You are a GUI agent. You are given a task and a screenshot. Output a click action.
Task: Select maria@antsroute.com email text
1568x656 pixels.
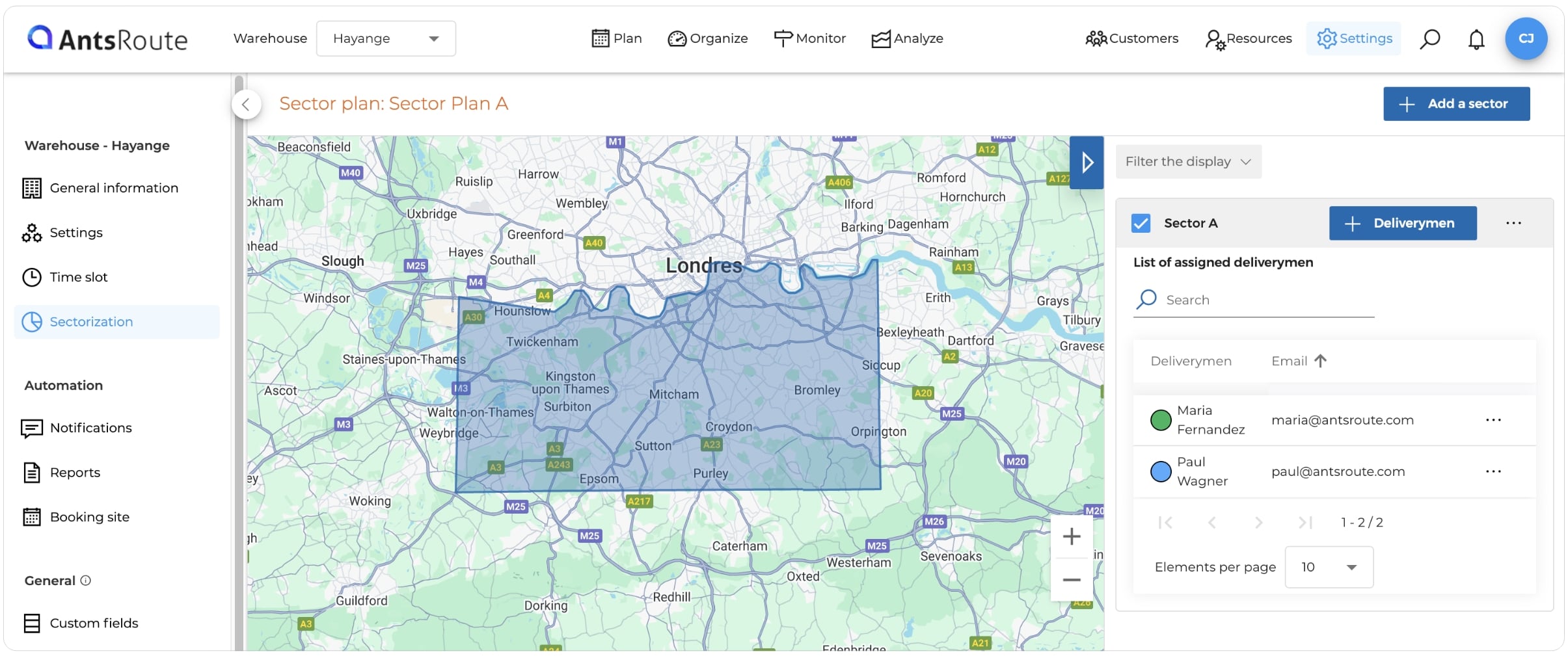click(1342, 420)
